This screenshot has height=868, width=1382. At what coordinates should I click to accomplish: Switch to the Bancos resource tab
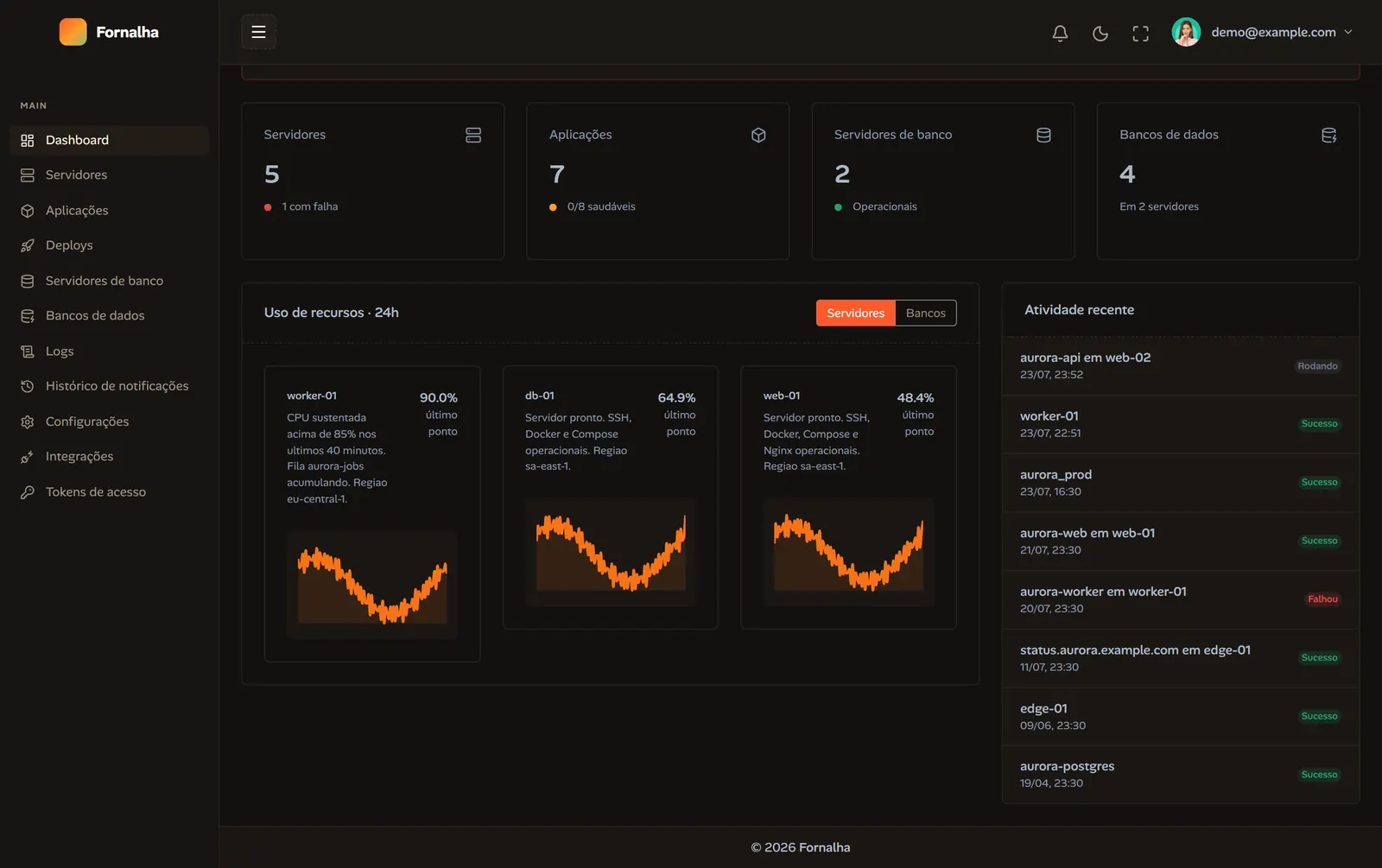[x=926, y=313]
